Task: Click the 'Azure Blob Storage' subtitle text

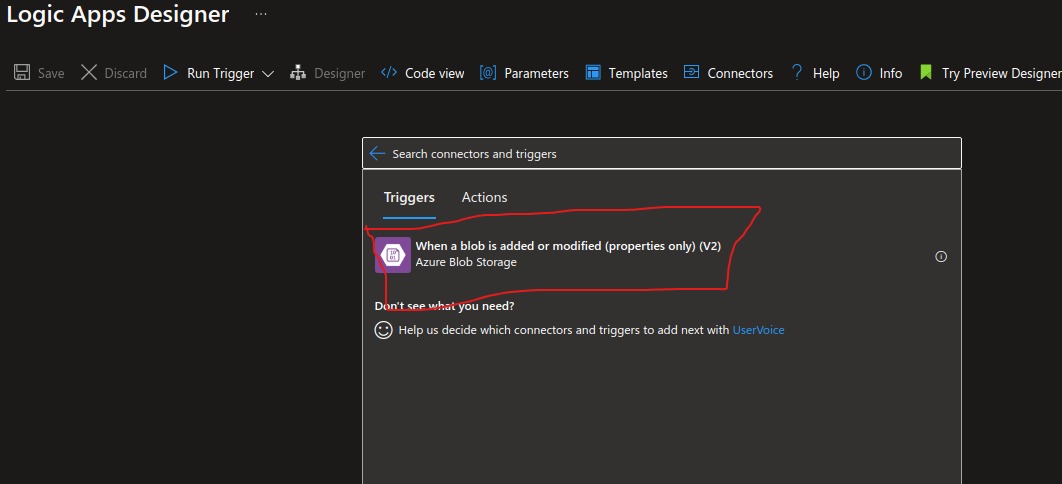Action: tap(466, 262)
